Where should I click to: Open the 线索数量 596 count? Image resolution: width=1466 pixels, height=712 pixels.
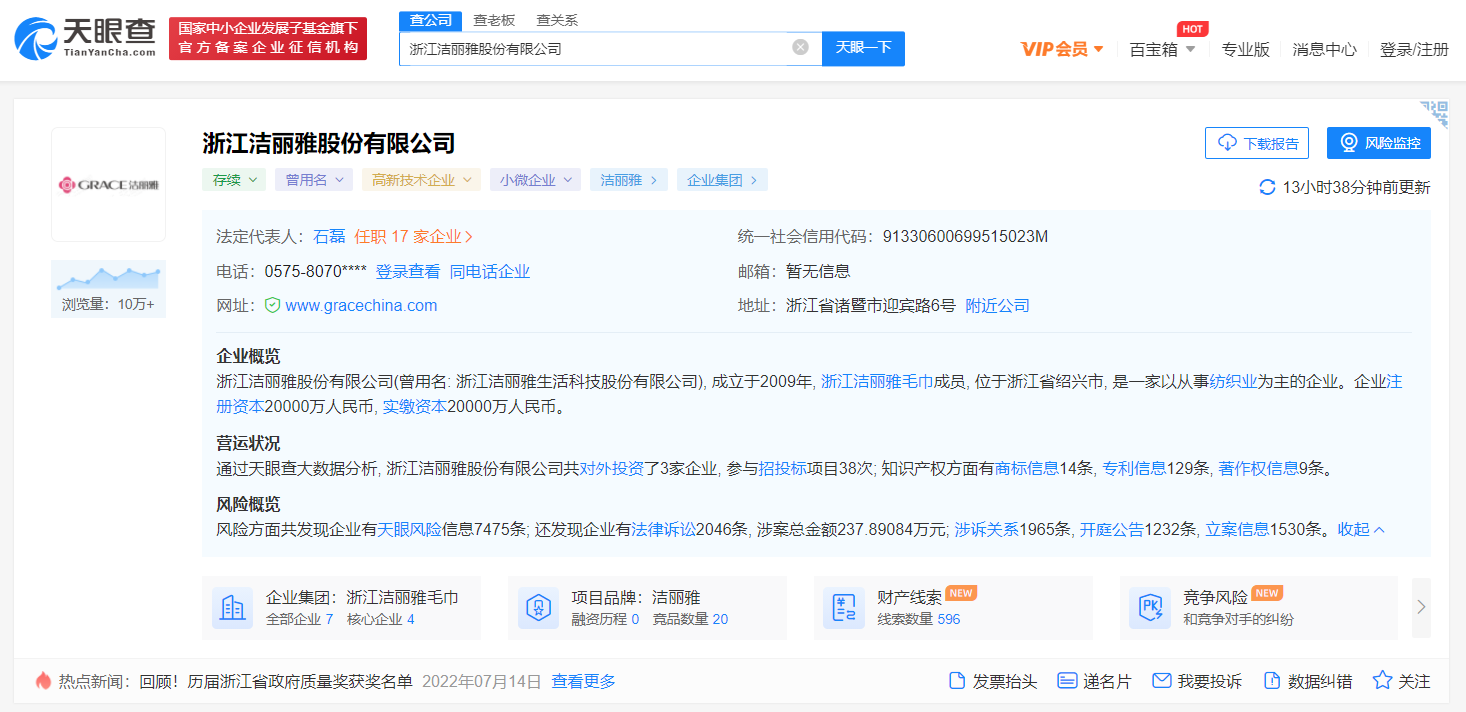(919, 619)
